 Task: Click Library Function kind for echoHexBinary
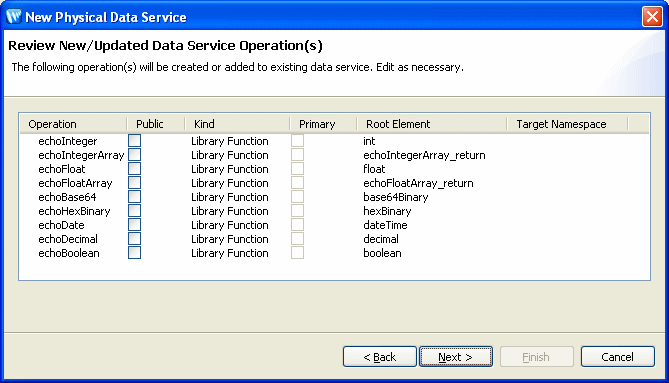click(x=230, y=211)
